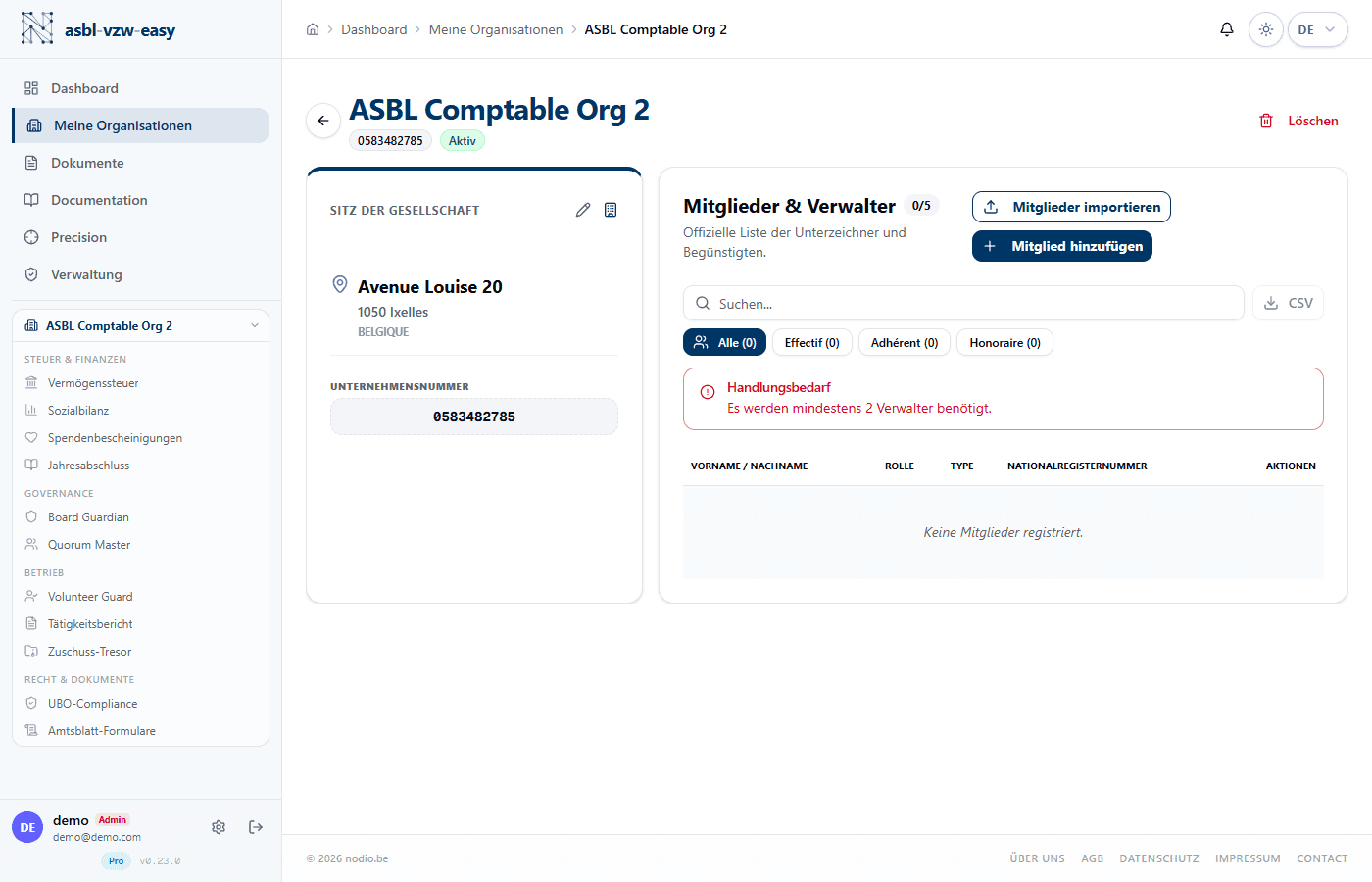Screen dimensions: 1372x882
Task: Open Vermögenssteuer tool
Action: tap(140, 383)
